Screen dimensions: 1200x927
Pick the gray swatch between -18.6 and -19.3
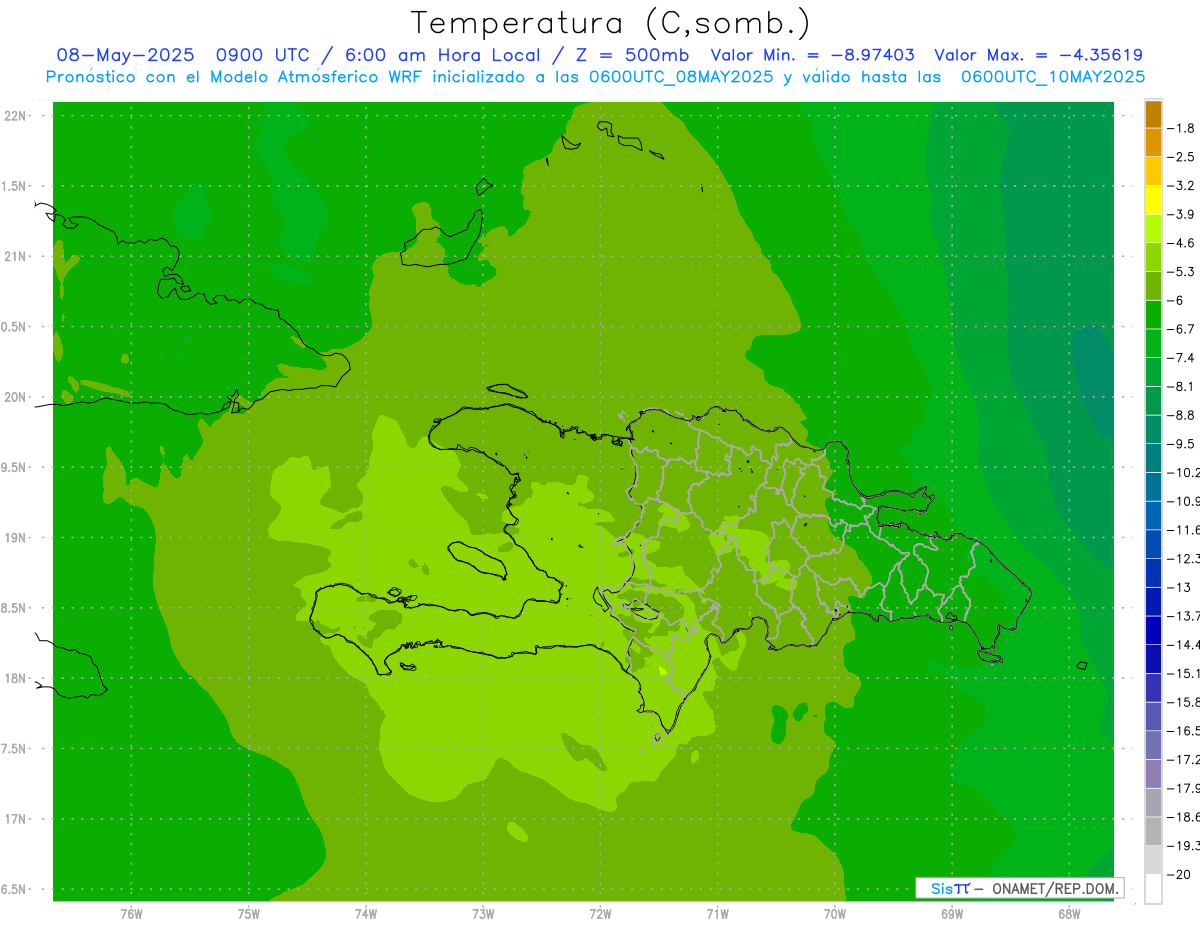tap(1153, 831)
